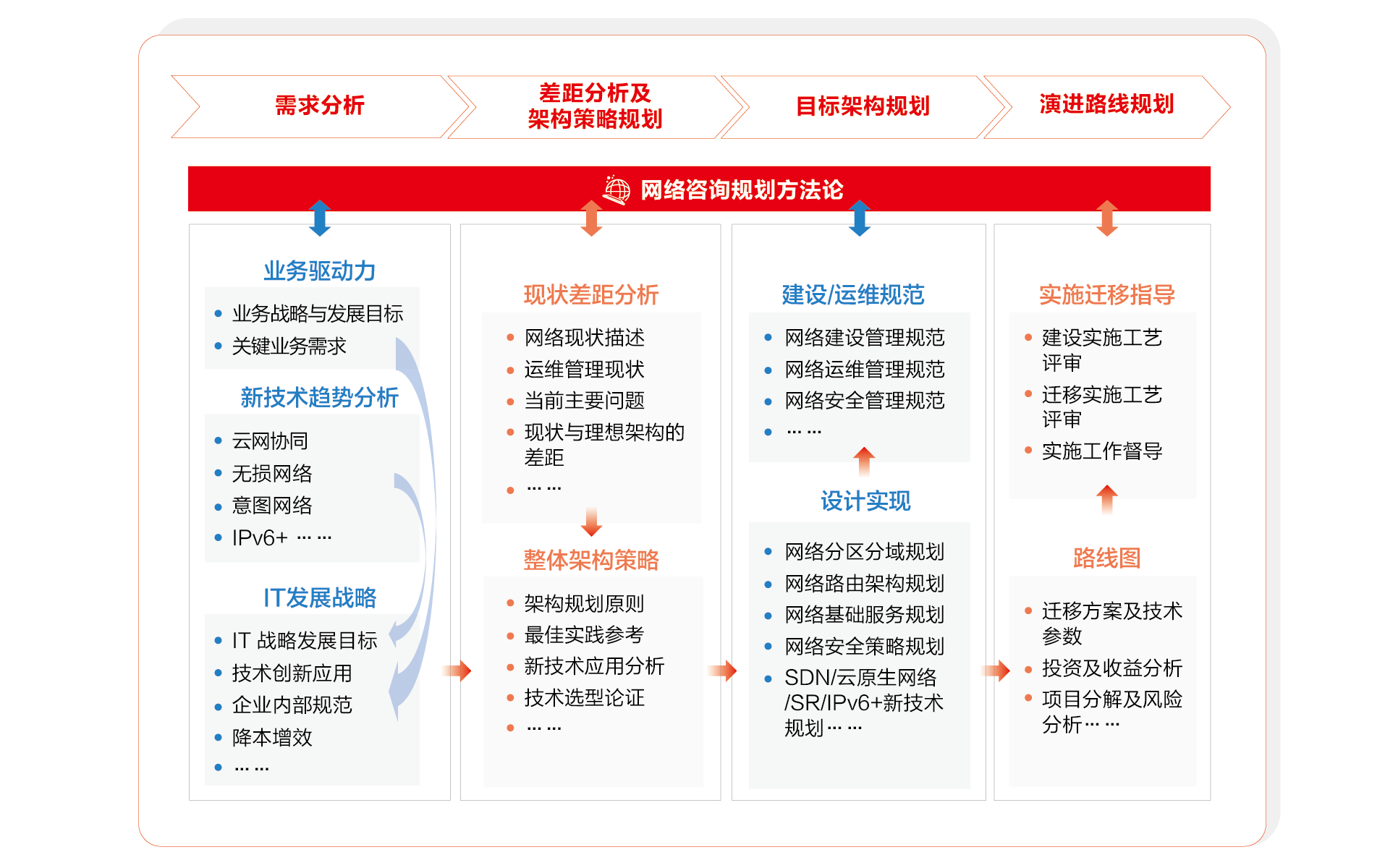This screenshot has height=868, width=1398.
Task: Click the 当前主要问题 bullet
Action: pos(584,401)
